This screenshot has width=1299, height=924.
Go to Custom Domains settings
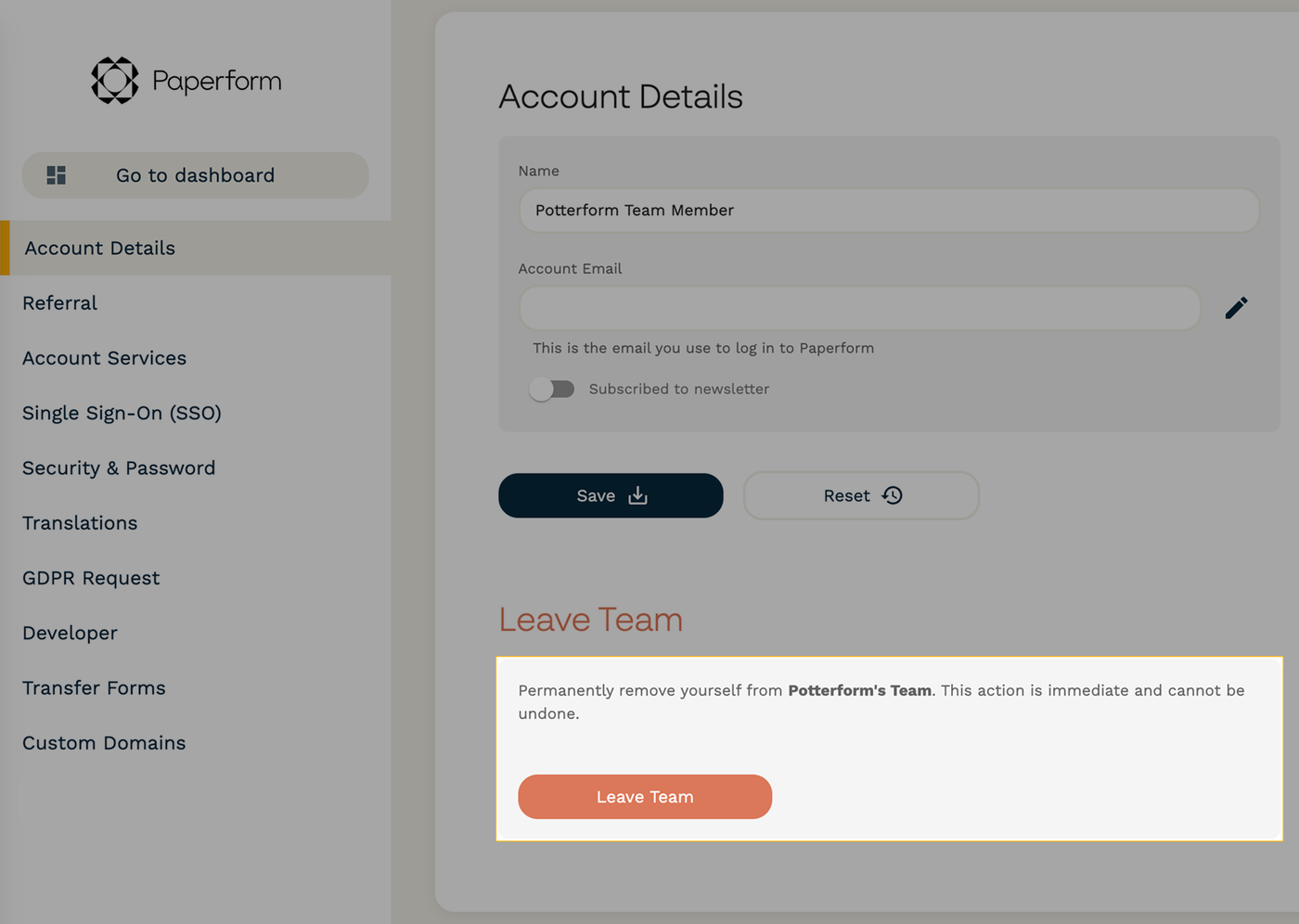tap(104, 743)
